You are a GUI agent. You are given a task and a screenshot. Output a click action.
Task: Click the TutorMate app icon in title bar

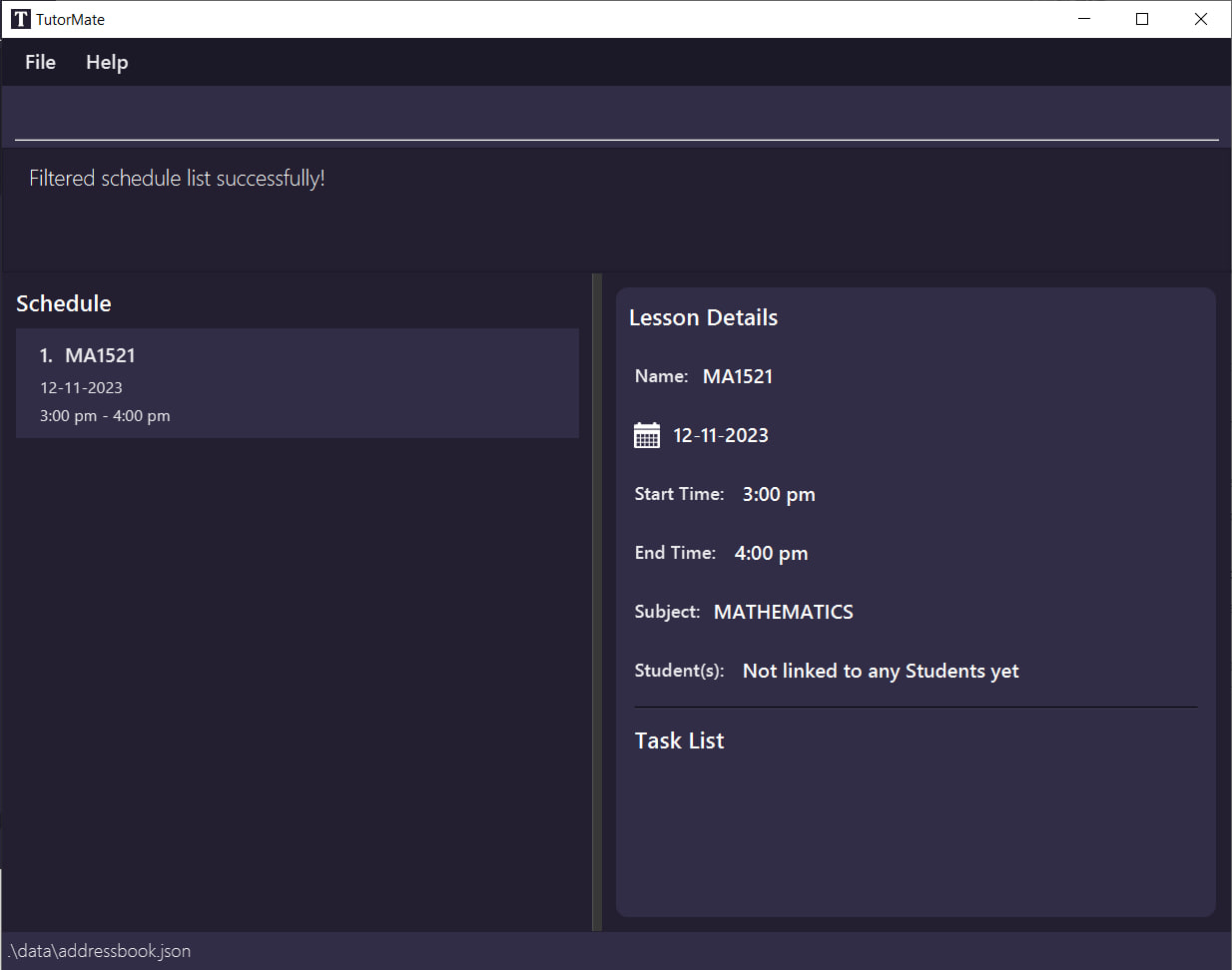tap(20, 19)
